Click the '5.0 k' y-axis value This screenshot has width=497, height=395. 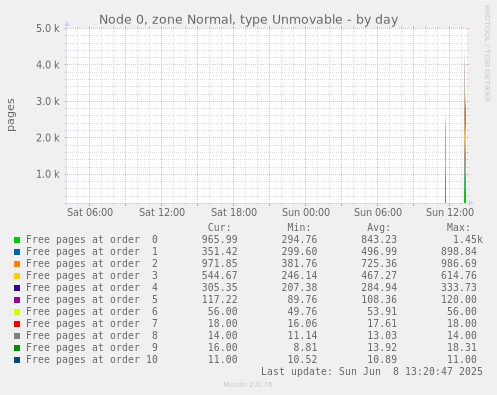pyautogui.click(x=48, y=28)
